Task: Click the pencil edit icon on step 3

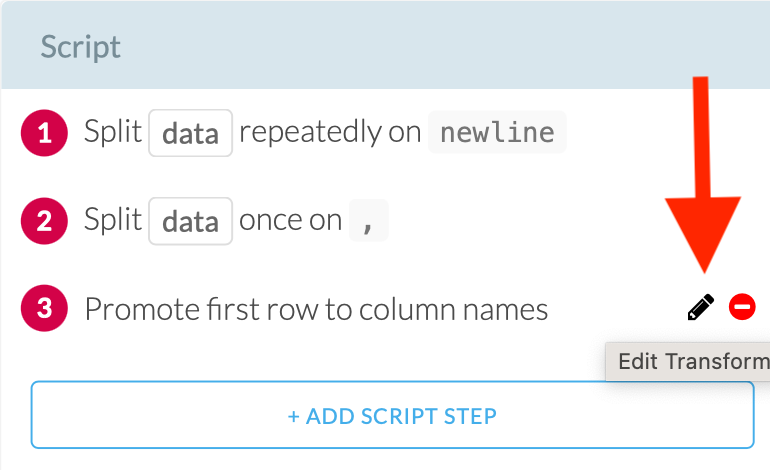Action: pos(701,308)
